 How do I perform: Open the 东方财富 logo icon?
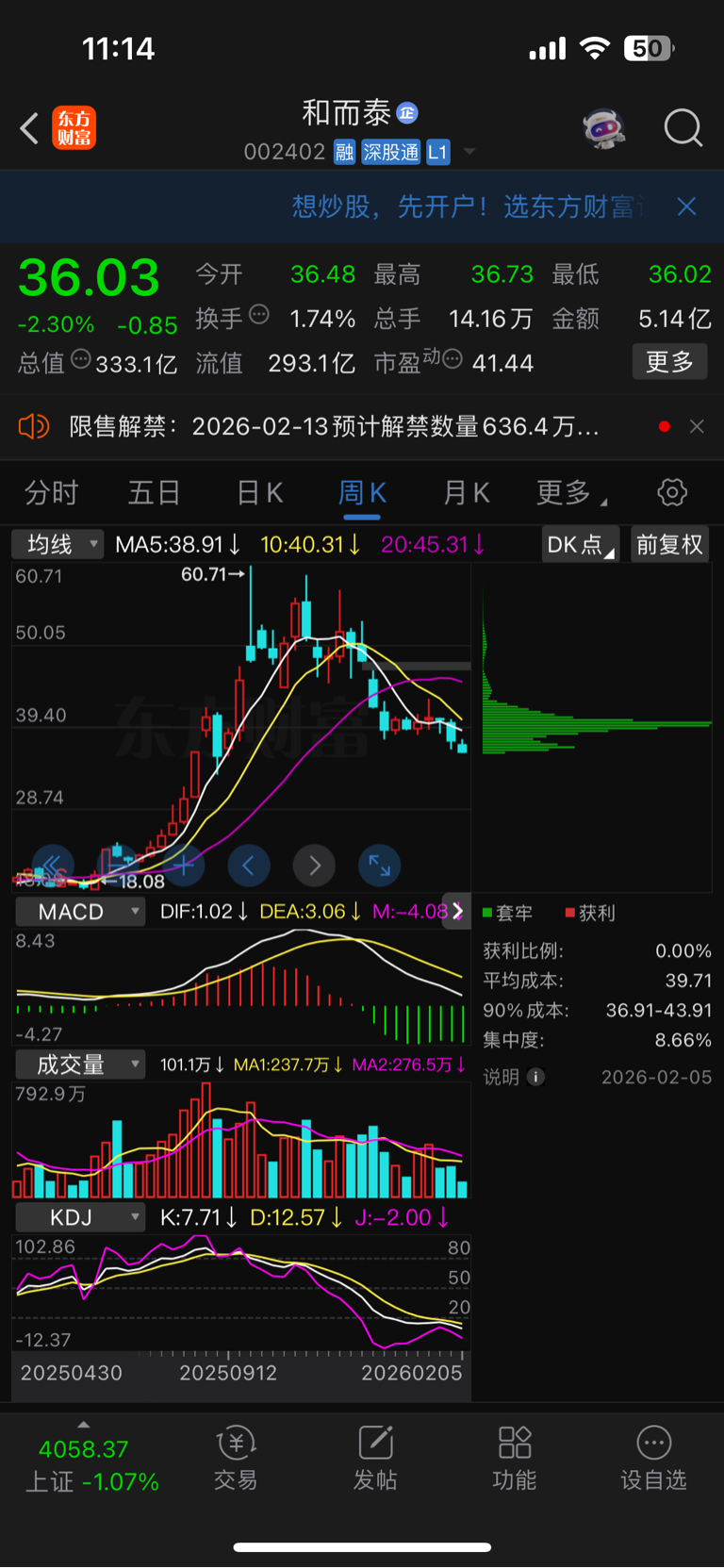[74, 128]
